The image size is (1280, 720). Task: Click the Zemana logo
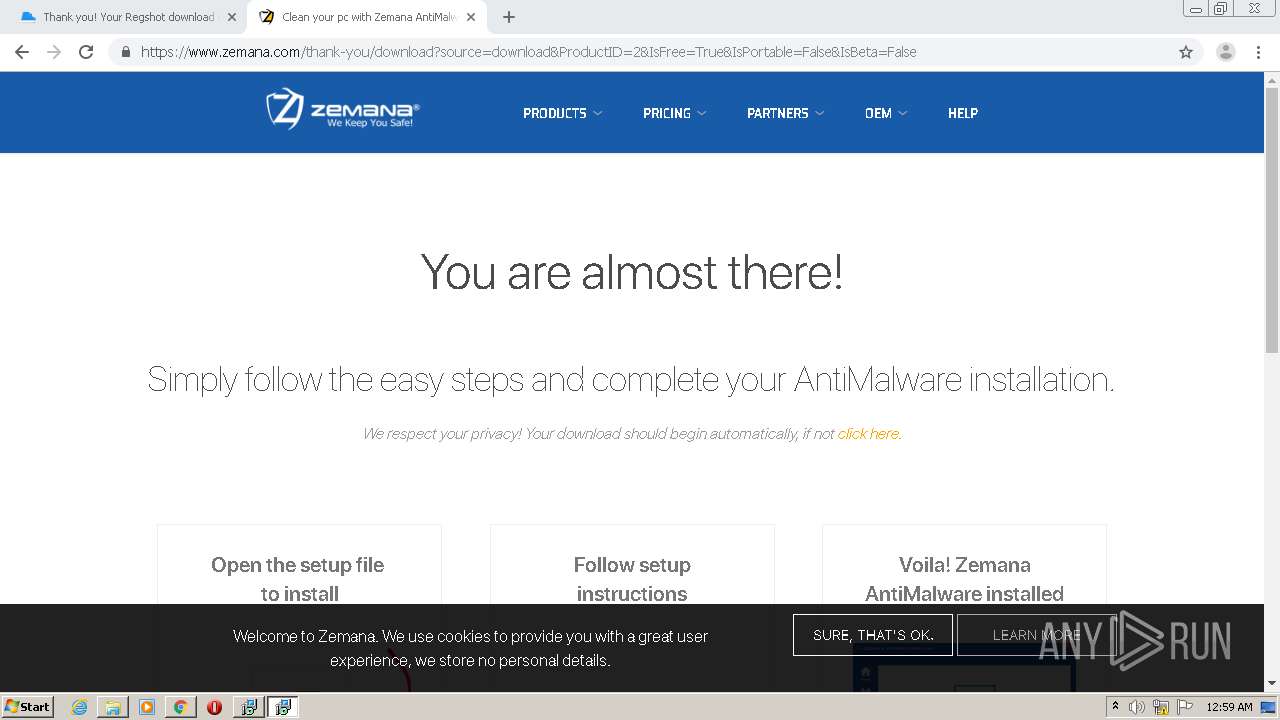point(343,109)
